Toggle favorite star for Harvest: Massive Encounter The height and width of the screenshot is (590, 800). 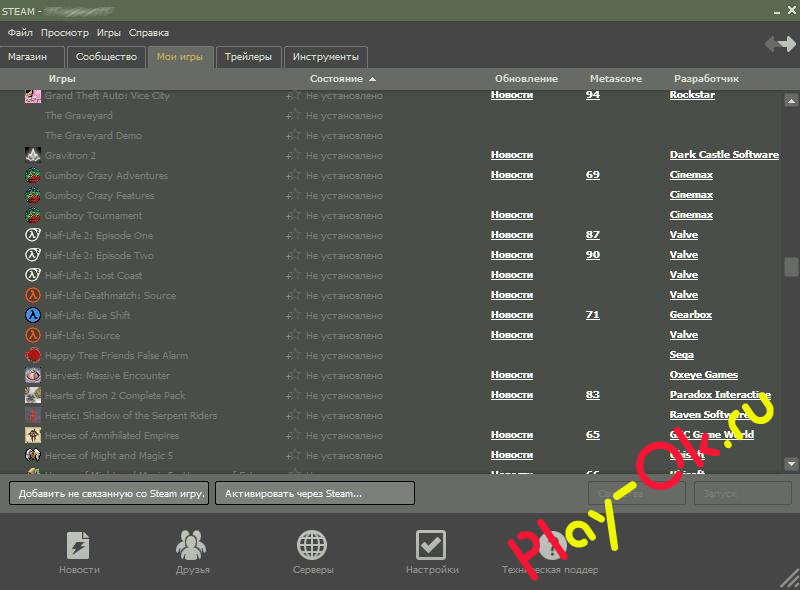click(294, 375)
